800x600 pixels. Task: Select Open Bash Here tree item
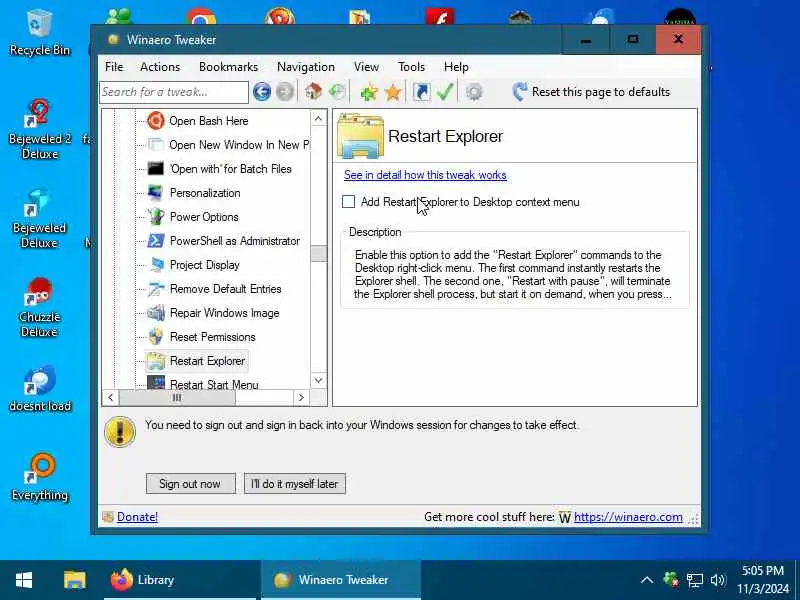coord(209,121)
